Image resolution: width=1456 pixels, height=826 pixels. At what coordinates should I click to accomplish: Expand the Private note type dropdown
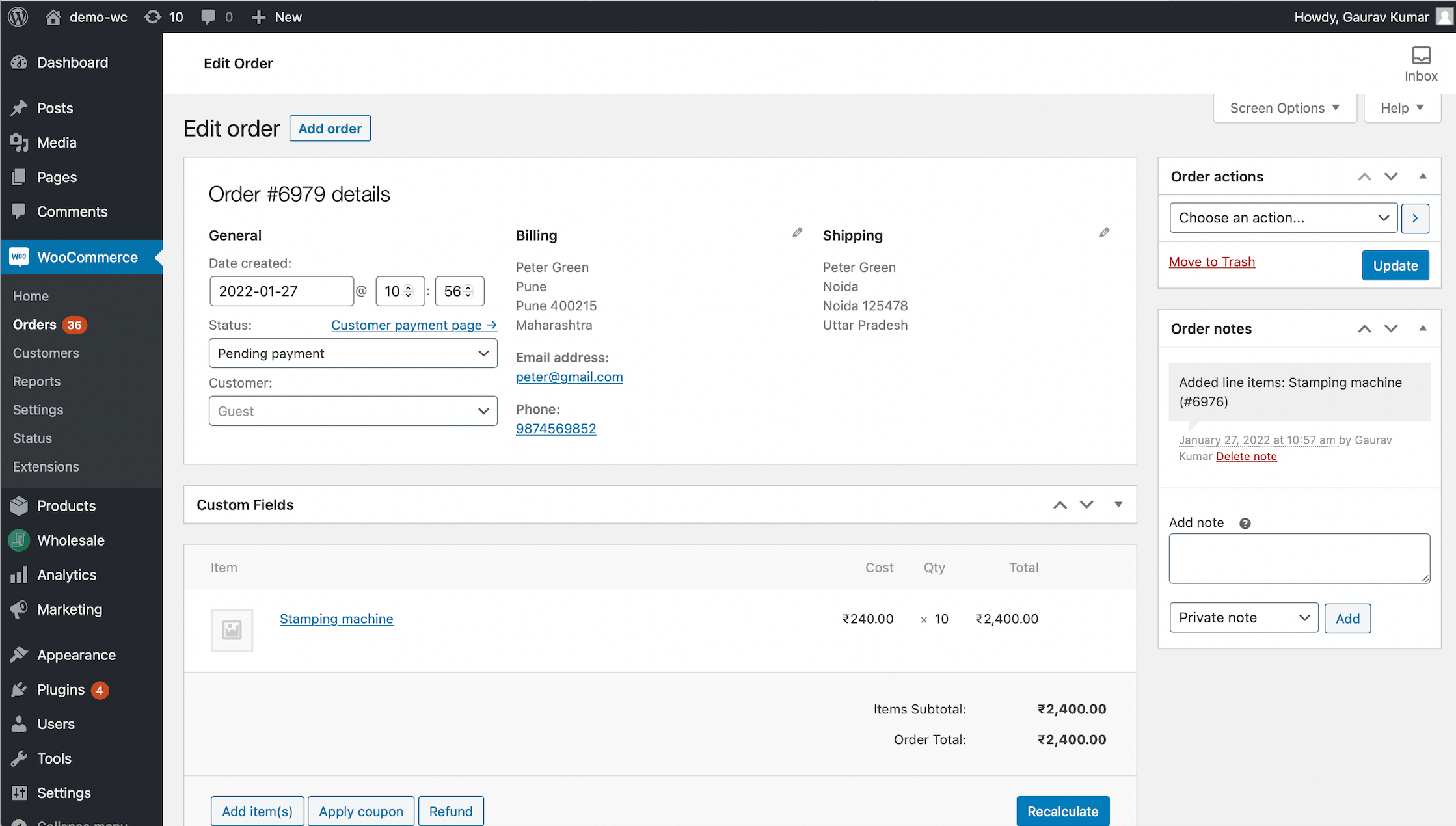pos(1243,618)
